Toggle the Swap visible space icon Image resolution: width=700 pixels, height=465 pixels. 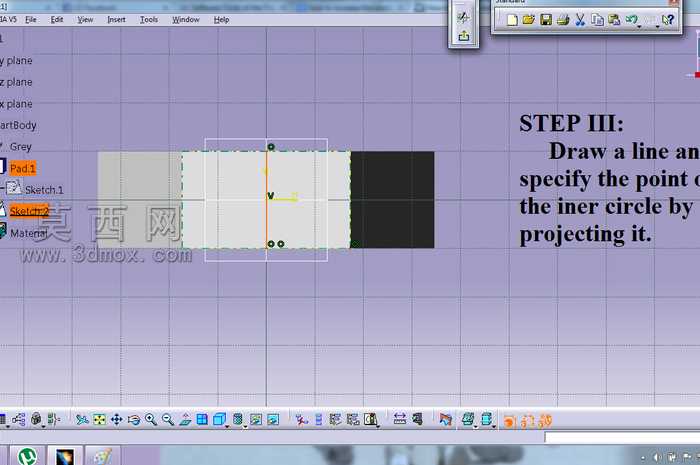point(273,419)
